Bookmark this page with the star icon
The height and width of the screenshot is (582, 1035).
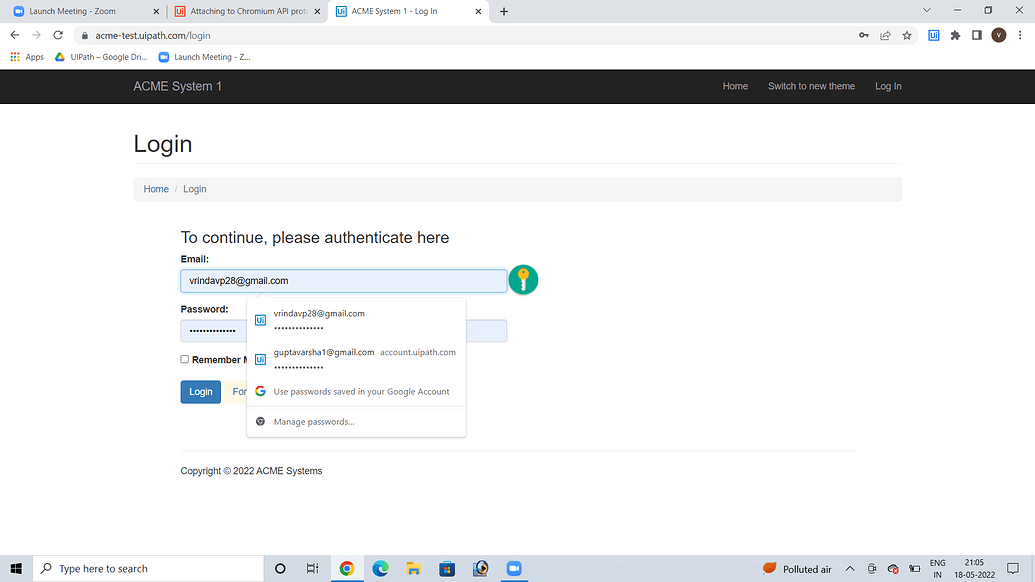[x=906, y=34]
